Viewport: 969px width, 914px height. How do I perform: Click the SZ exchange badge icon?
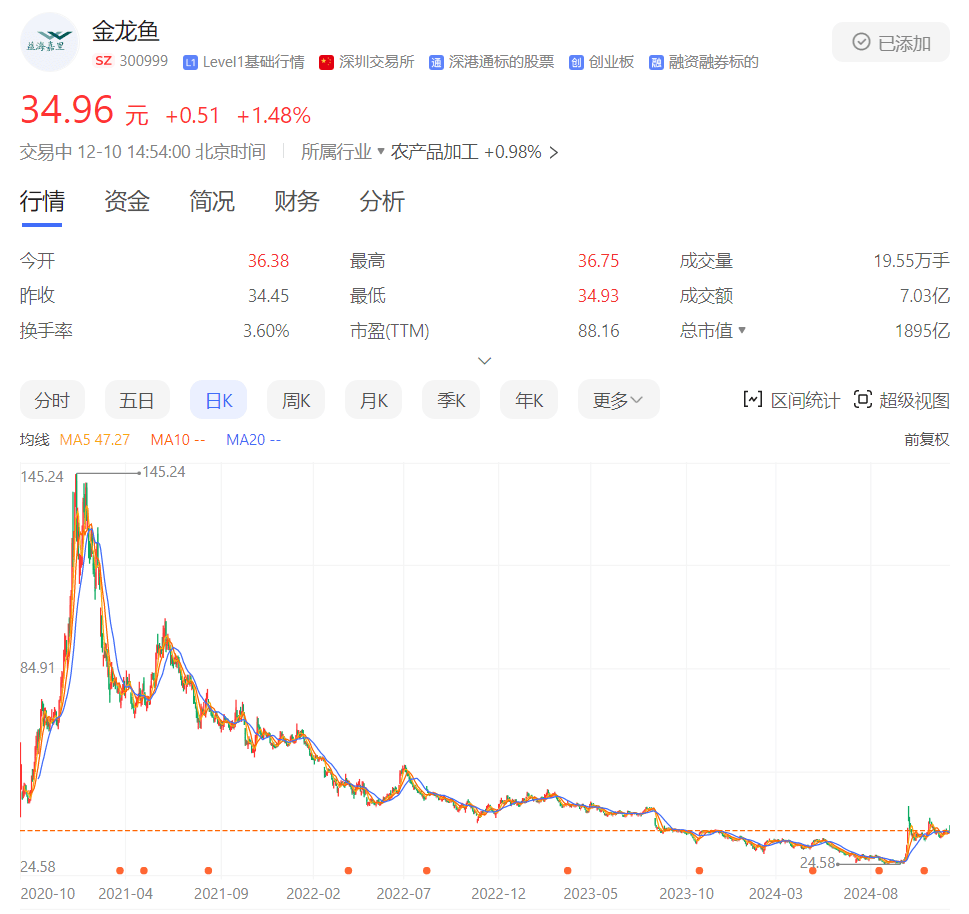point(103,61)
